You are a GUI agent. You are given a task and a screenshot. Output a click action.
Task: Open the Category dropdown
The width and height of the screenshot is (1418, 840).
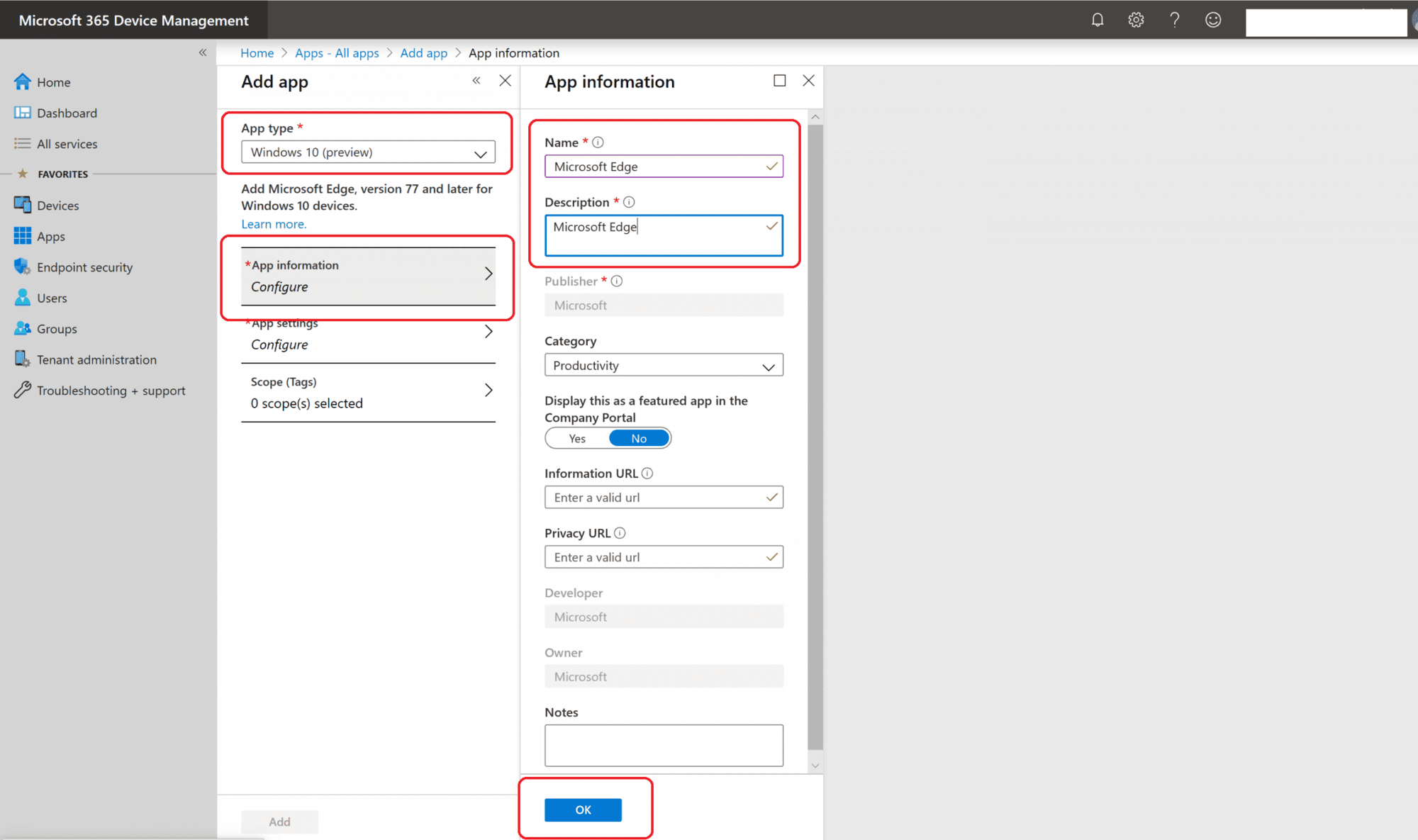pos(664,366)
